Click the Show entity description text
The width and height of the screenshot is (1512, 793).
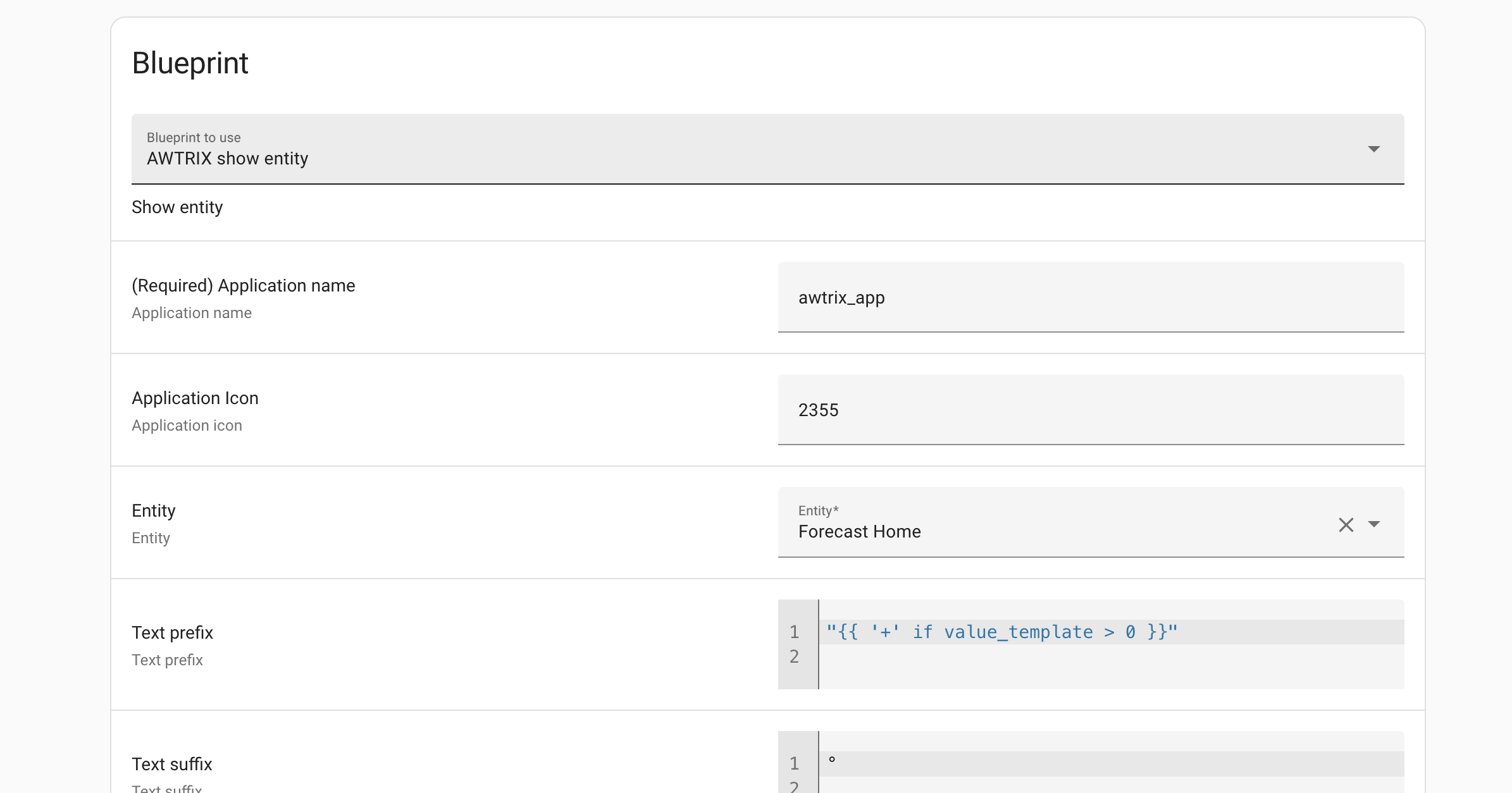(x=177, y=207)
